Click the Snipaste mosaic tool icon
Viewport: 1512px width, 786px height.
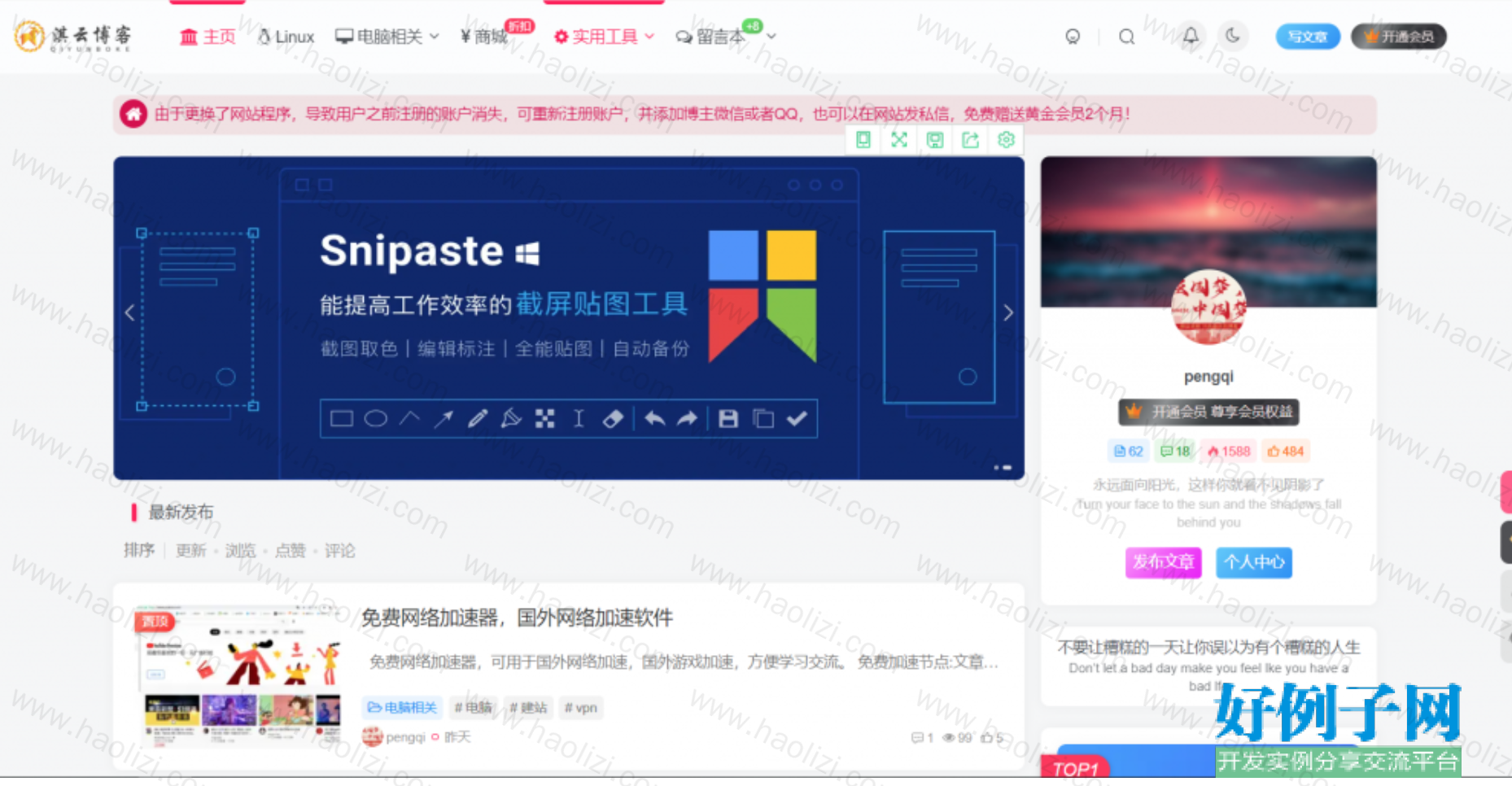[545, 419]
